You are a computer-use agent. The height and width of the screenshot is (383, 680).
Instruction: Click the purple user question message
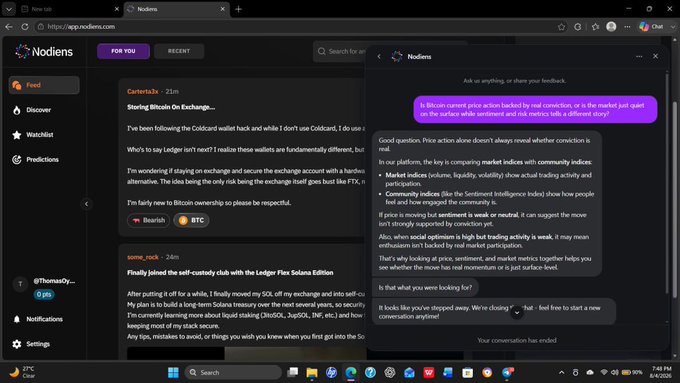click(535, 110)
